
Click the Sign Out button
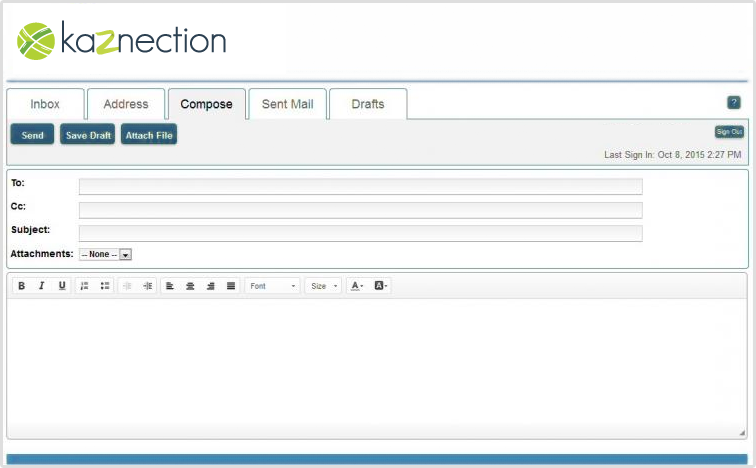729,132
